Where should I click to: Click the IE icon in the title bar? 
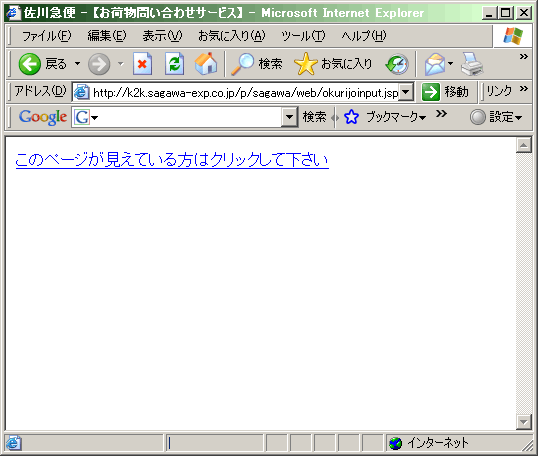point(13,13)
